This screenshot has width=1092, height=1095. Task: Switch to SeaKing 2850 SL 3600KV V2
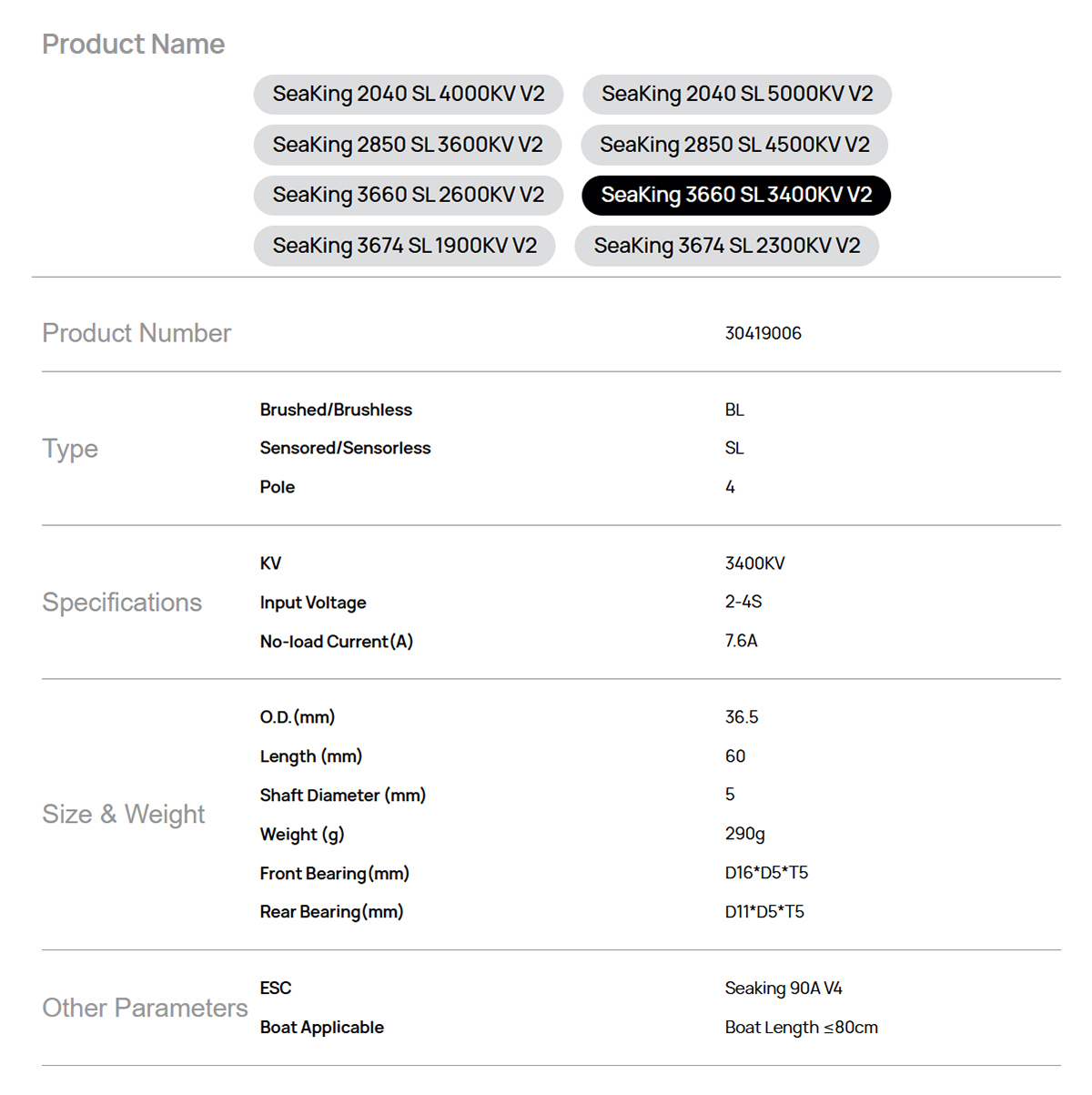[408, 145]
